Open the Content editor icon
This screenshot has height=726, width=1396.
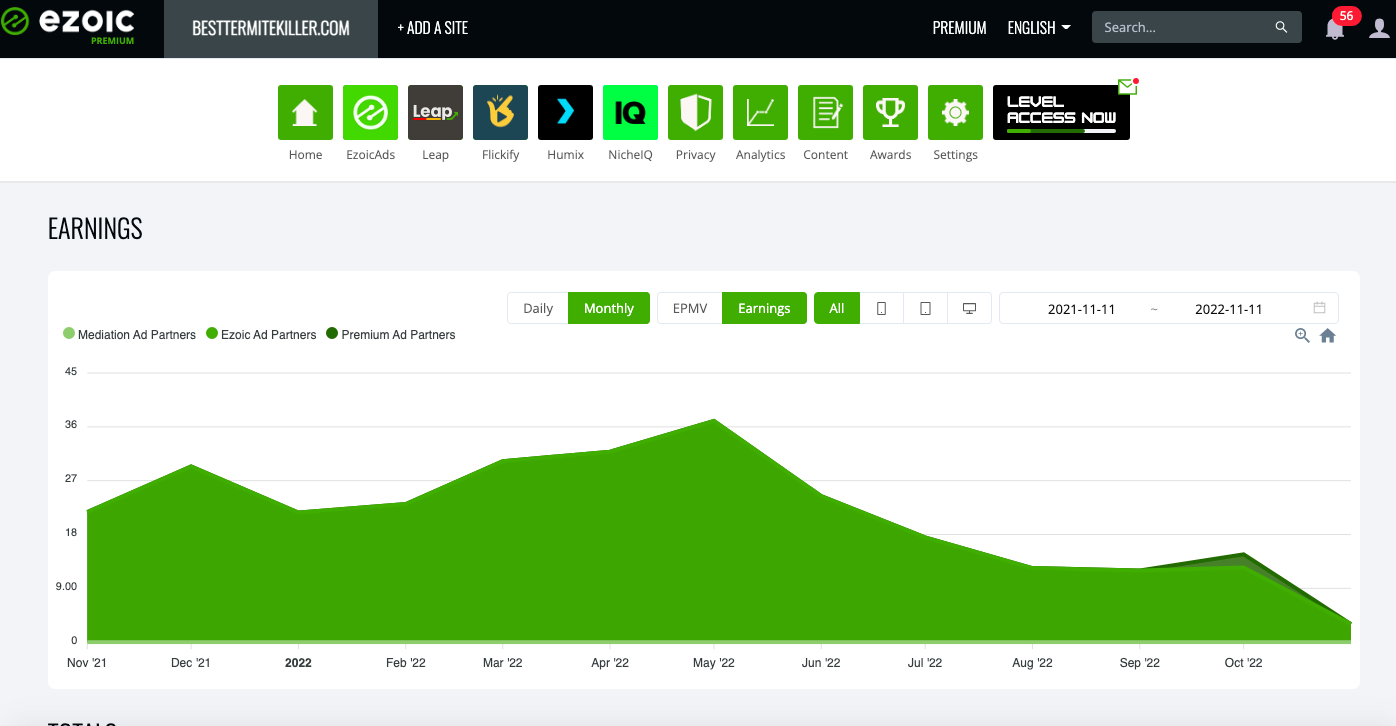click(x=825, y=112)
